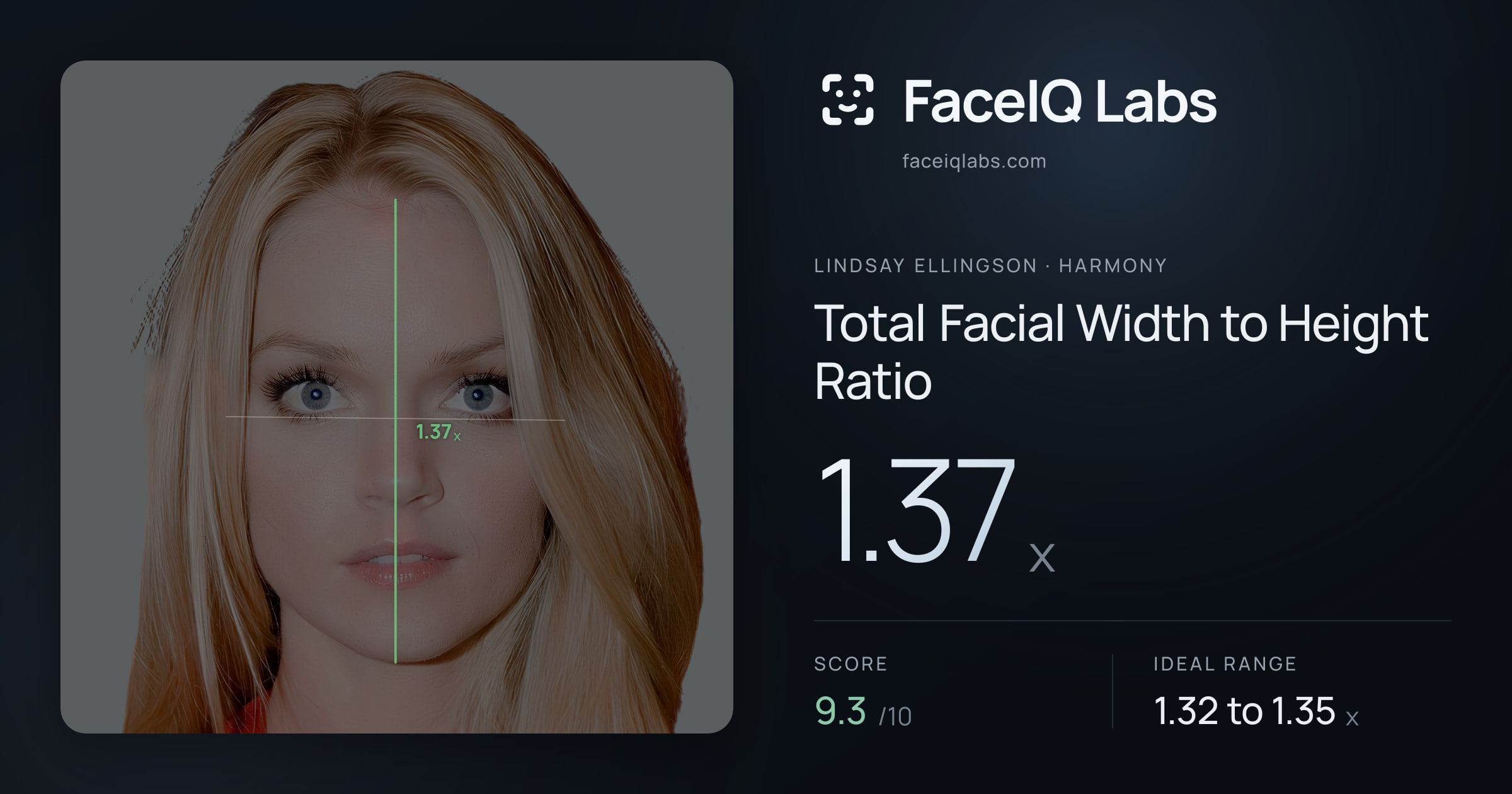Click the FaceIQ Labs face-scan logo icon
This screenshot has height=794, width=1512.
[x=847, y=100]
